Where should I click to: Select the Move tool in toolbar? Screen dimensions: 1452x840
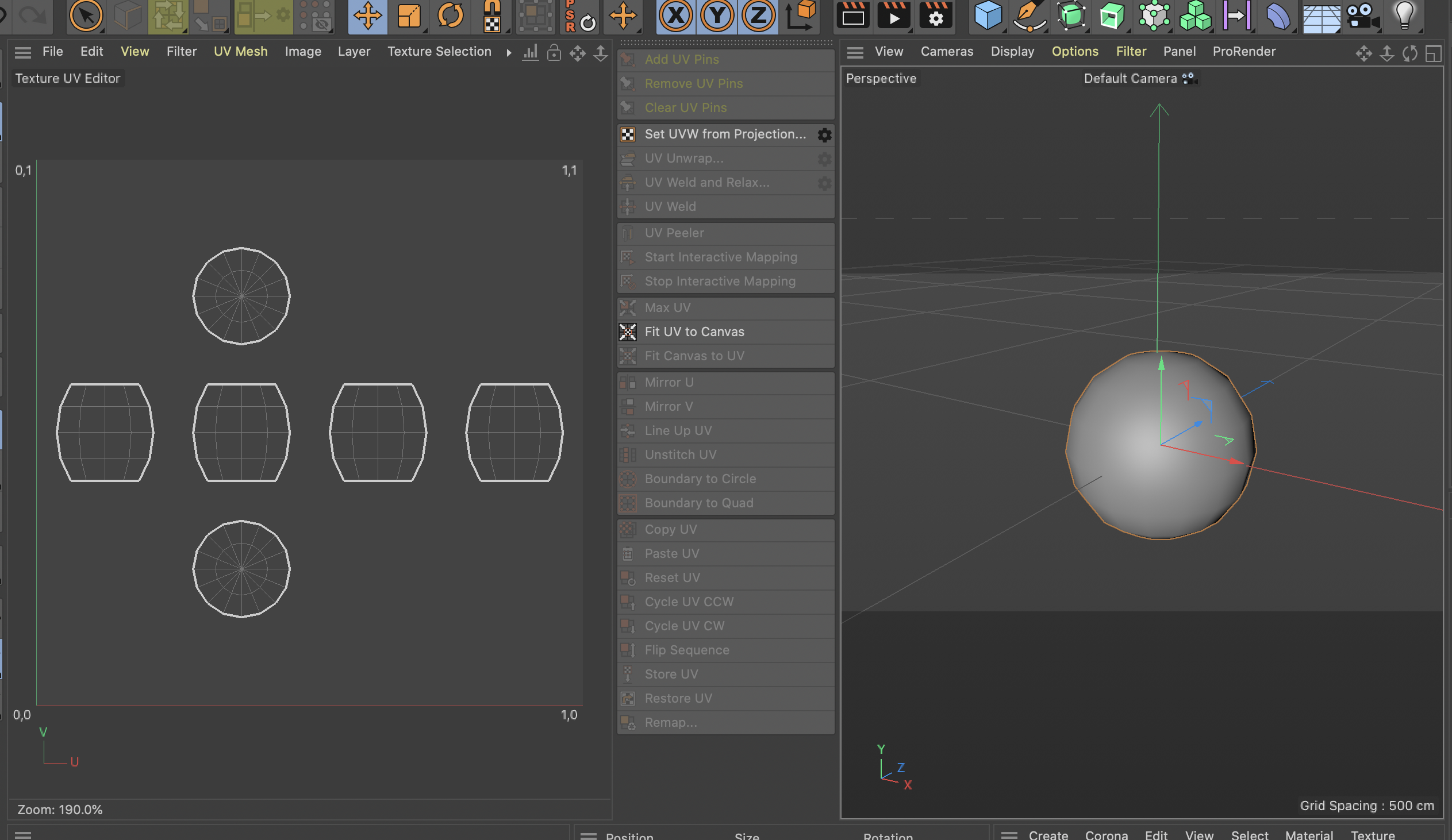[x=367, y=16]
